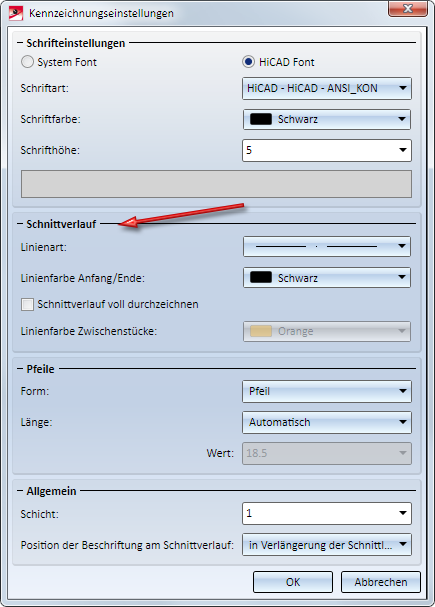The width and height of the screenshot is (435, 607).
Task: Open the Schriftfarbe color dropdown
Action: click(x=327, y=119)
